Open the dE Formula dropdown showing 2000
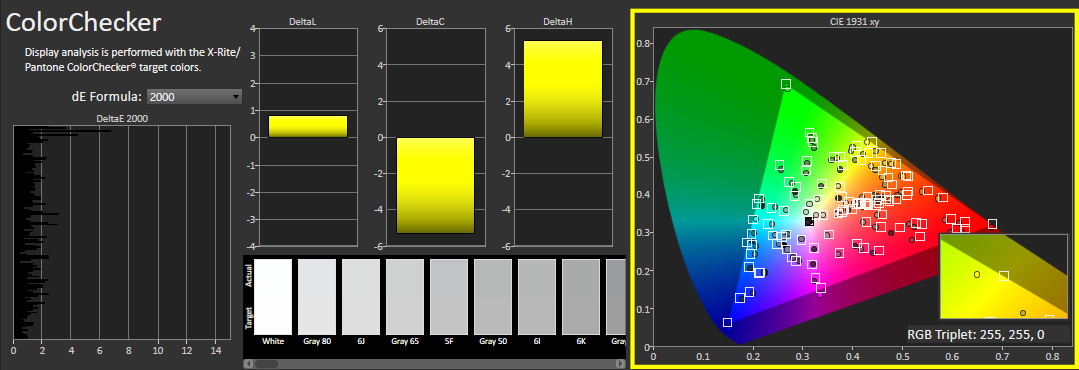The image size is (1079, 370). pos(195,97)
